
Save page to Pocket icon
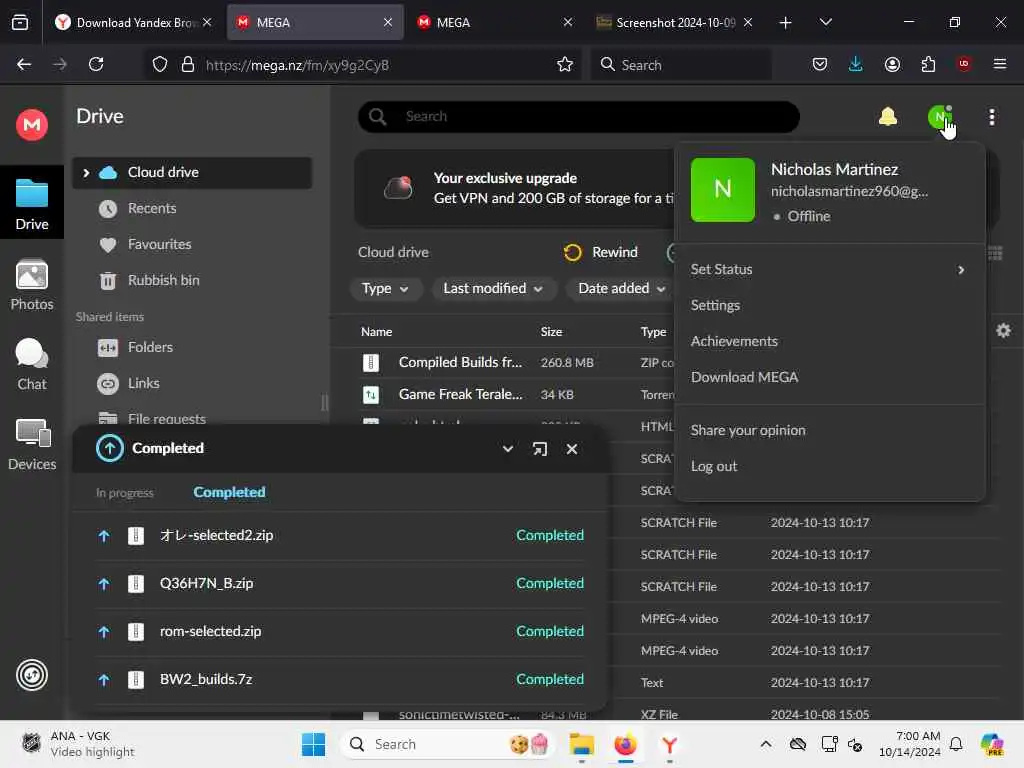click(820, 64)
